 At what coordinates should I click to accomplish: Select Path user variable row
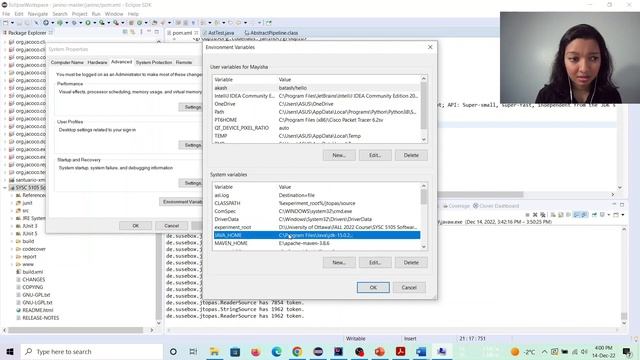[x=317, y=112]
